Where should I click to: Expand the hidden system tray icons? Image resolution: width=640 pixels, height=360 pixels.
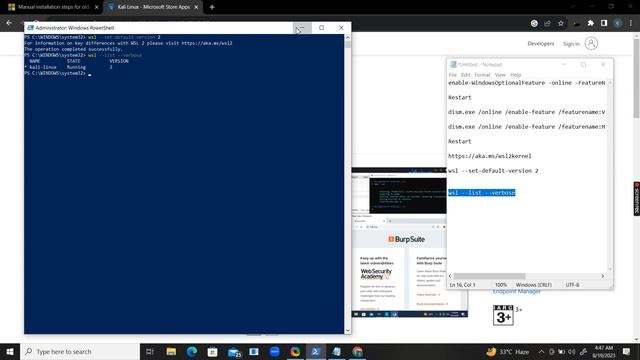point(541,351)
